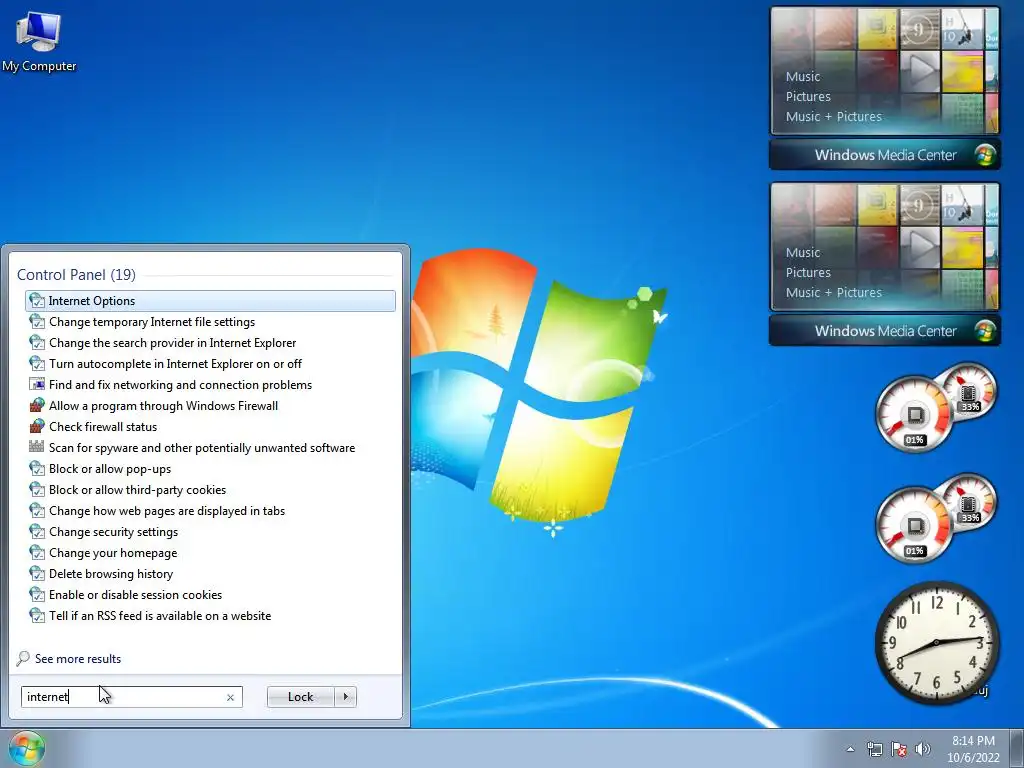Click icon beside Block or allow pop-ups
Image resolution: width=1024 pixels, height=768 pixels.
click(x=37, y=469)
